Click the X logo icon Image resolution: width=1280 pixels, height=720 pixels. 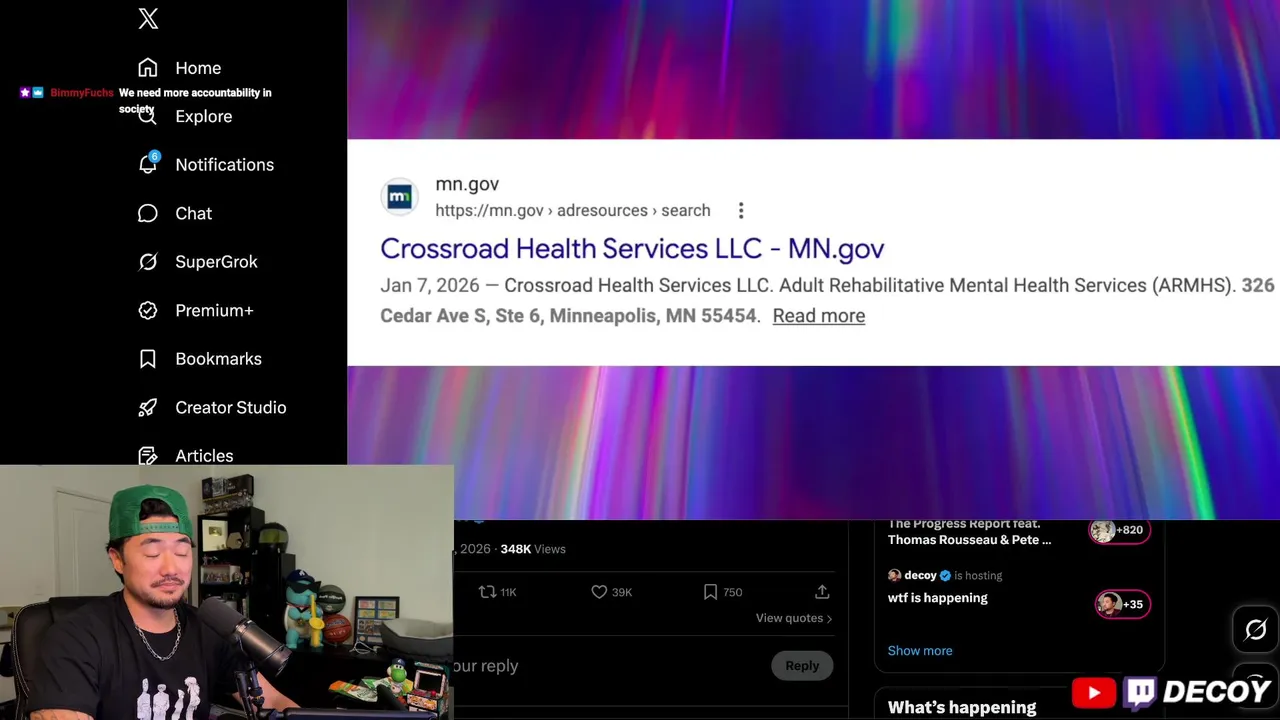point(148,18)
